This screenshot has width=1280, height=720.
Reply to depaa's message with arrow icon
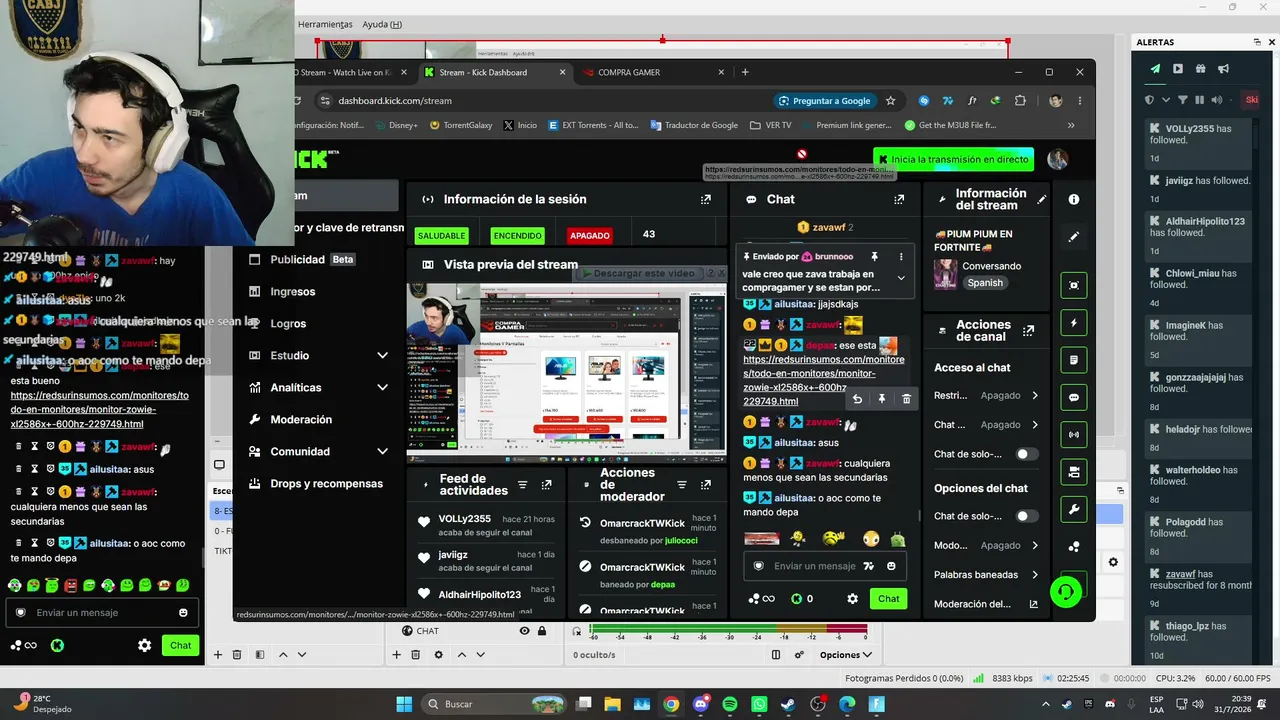857,398
